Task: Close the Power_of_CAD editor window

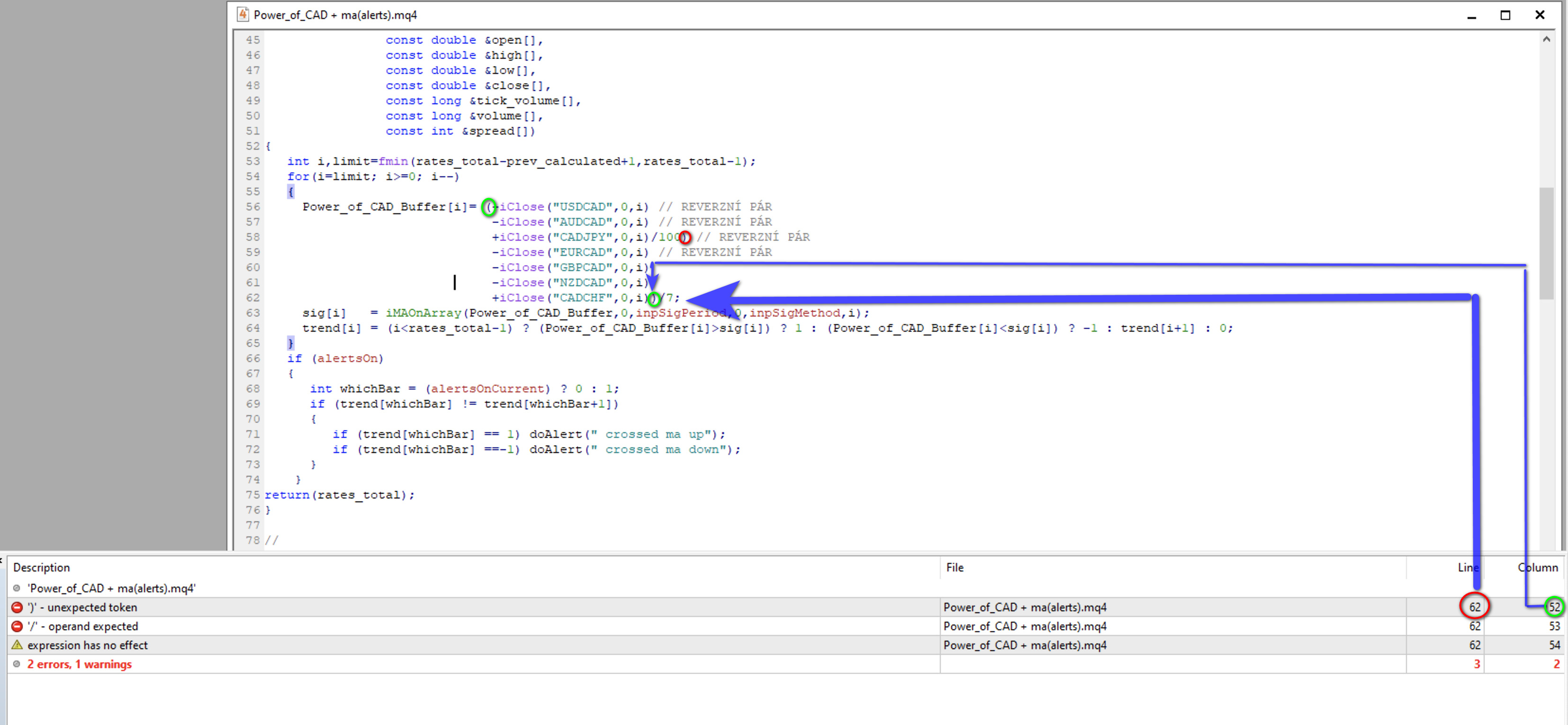Action: click(x=1540, y=15)
